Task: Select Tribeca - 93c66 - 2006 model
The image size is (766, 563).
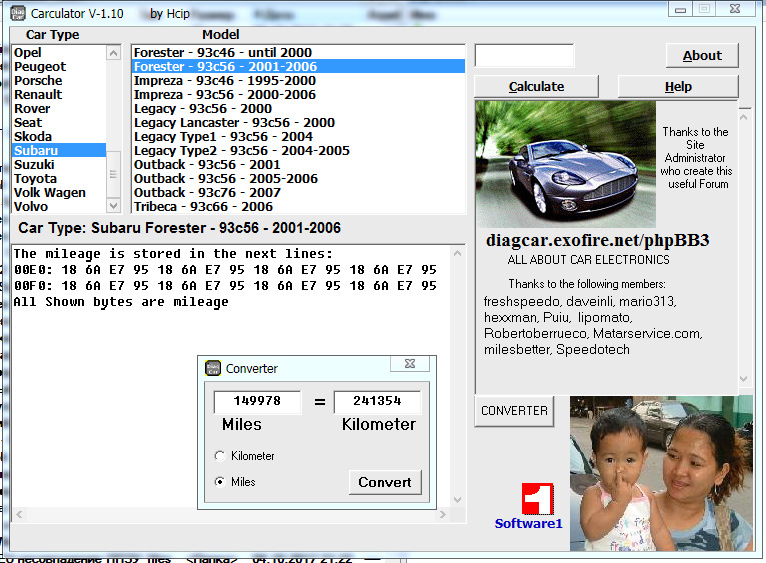Action: (x=298, y=206)
